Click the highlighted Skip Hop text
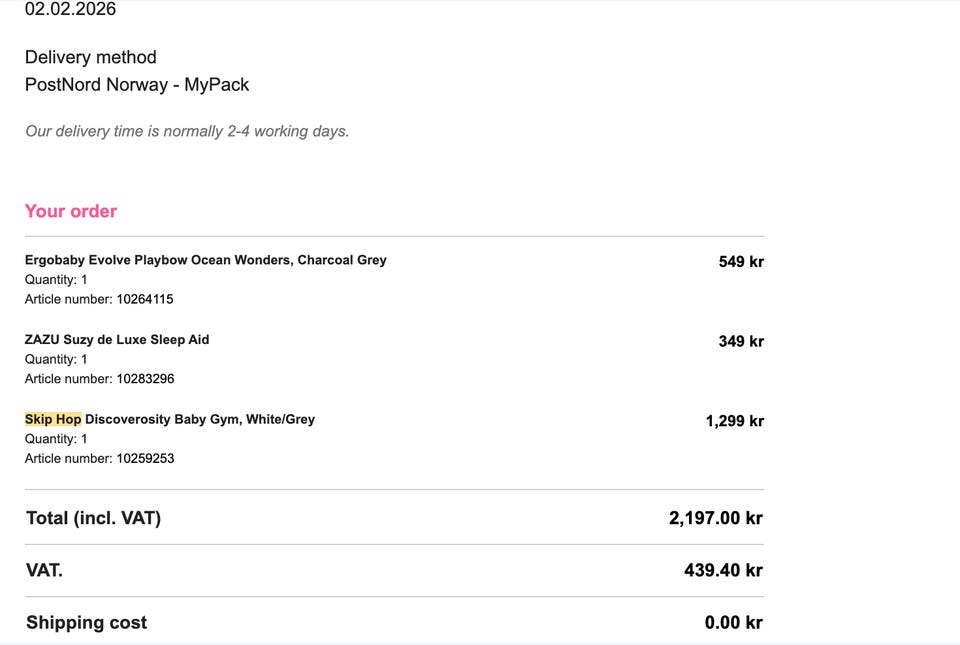This screenshot has width=960, height=645. 53,419
